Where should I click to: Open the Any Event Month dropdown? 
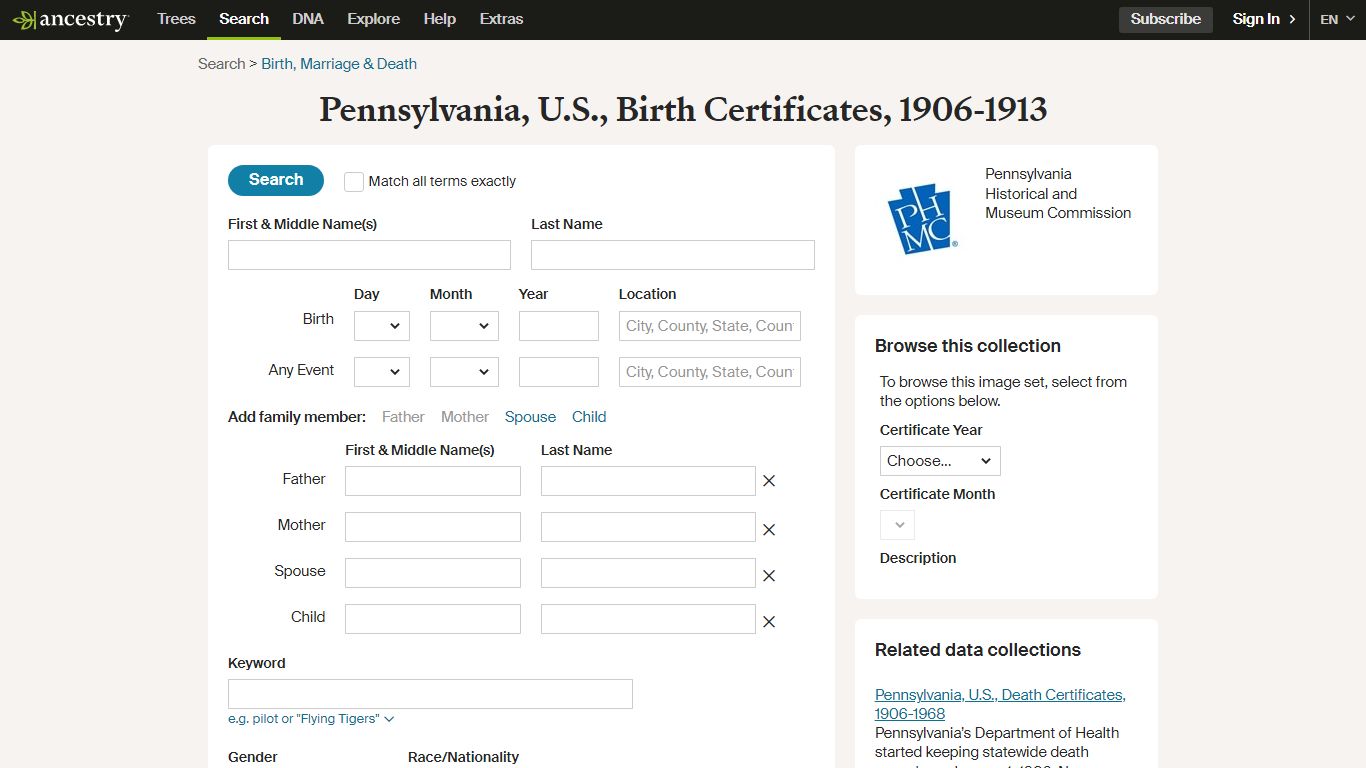pos(464,372)
